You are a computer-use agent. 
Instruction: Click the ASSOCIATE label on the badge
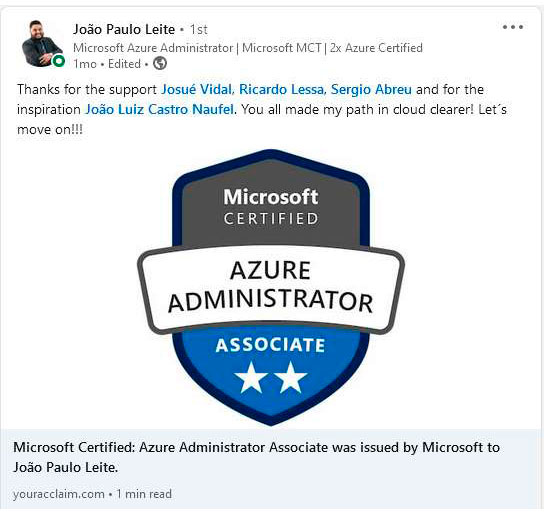point(270,345)
